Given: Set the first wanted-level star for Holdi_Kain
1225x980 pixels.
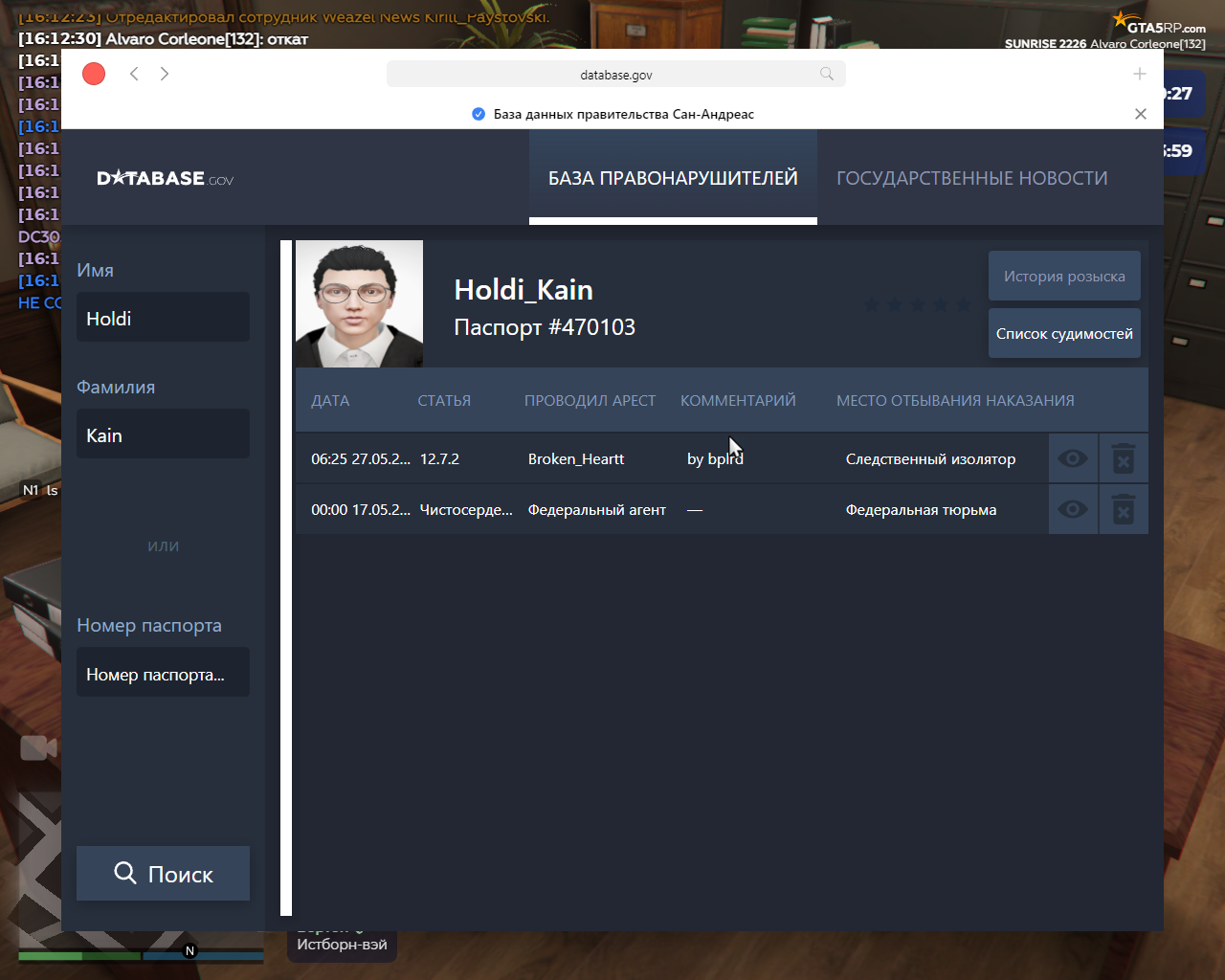Looking at the screenshot, I should click(x=872, y=305).
